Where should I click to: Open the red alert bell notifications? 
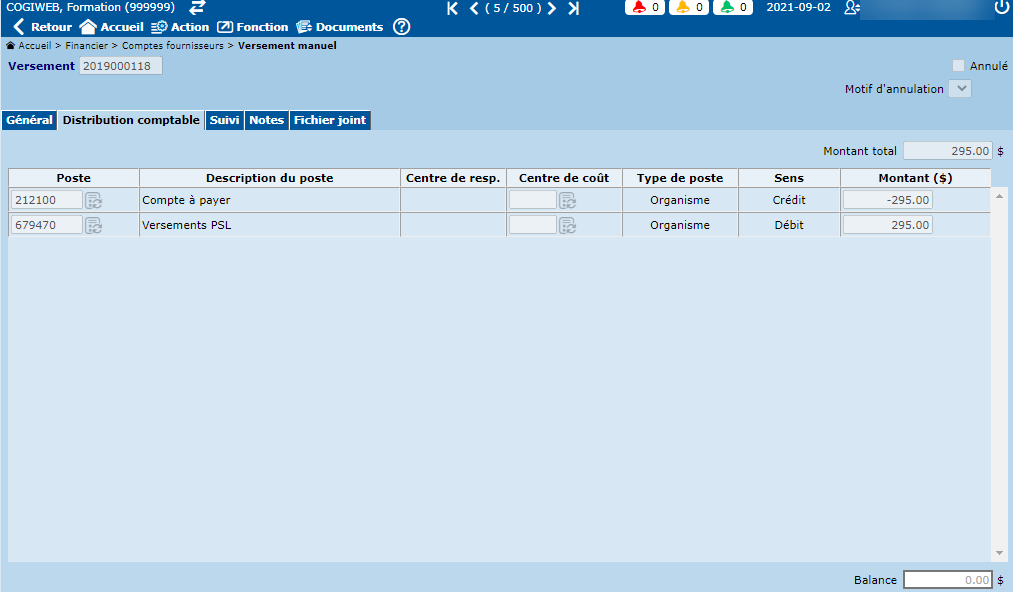[646, 7]
